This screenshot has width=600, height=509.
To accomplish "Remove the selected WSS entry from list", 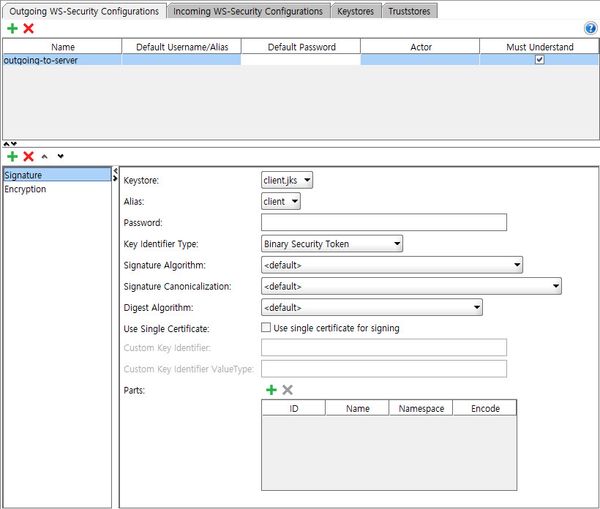I will 29,156.
